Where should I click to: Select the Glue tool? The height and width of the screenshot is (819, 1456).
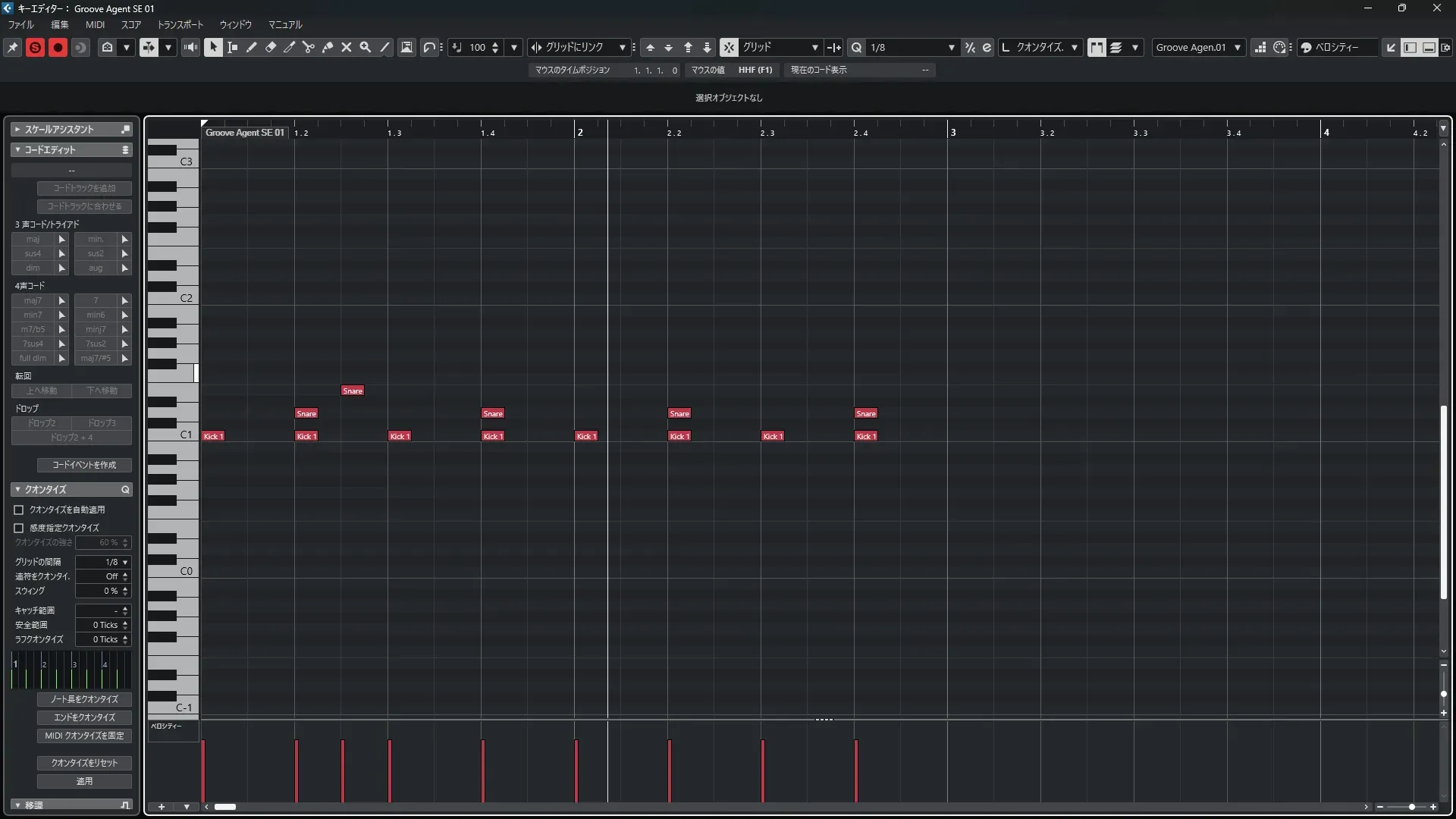328,47
